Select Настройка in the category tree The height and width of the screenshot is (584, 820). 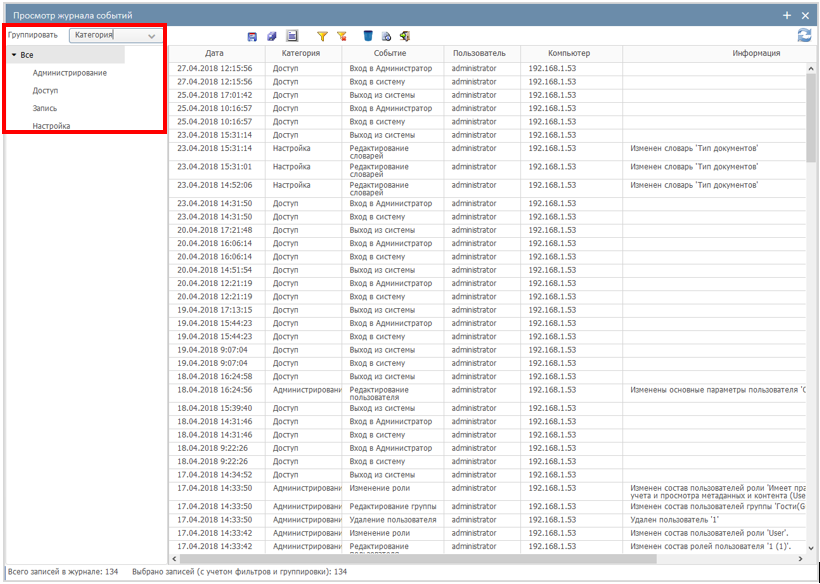point(51,126)
